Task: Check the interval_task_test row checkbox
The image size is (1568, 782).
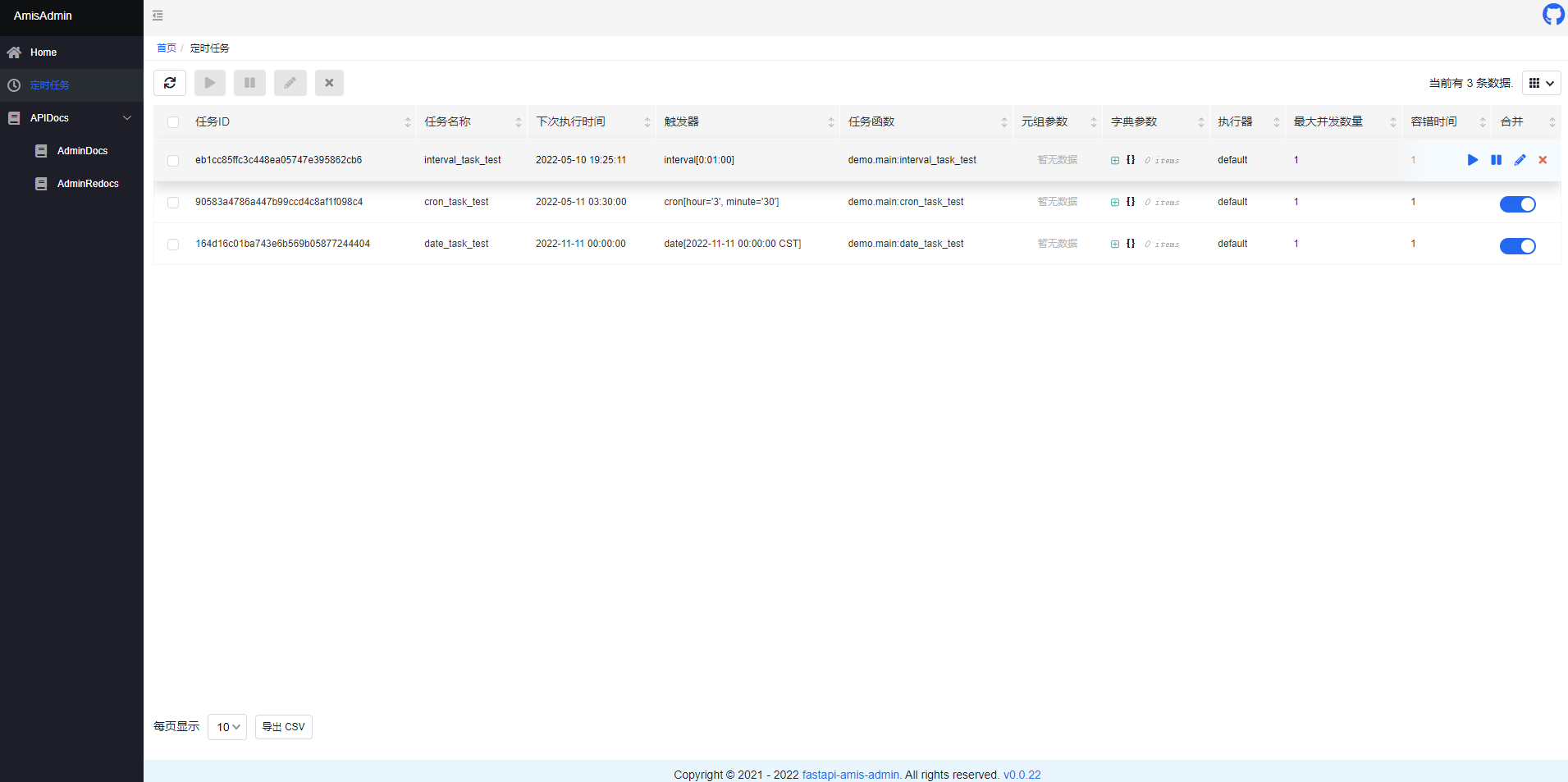Action: (x=173, y=161)
